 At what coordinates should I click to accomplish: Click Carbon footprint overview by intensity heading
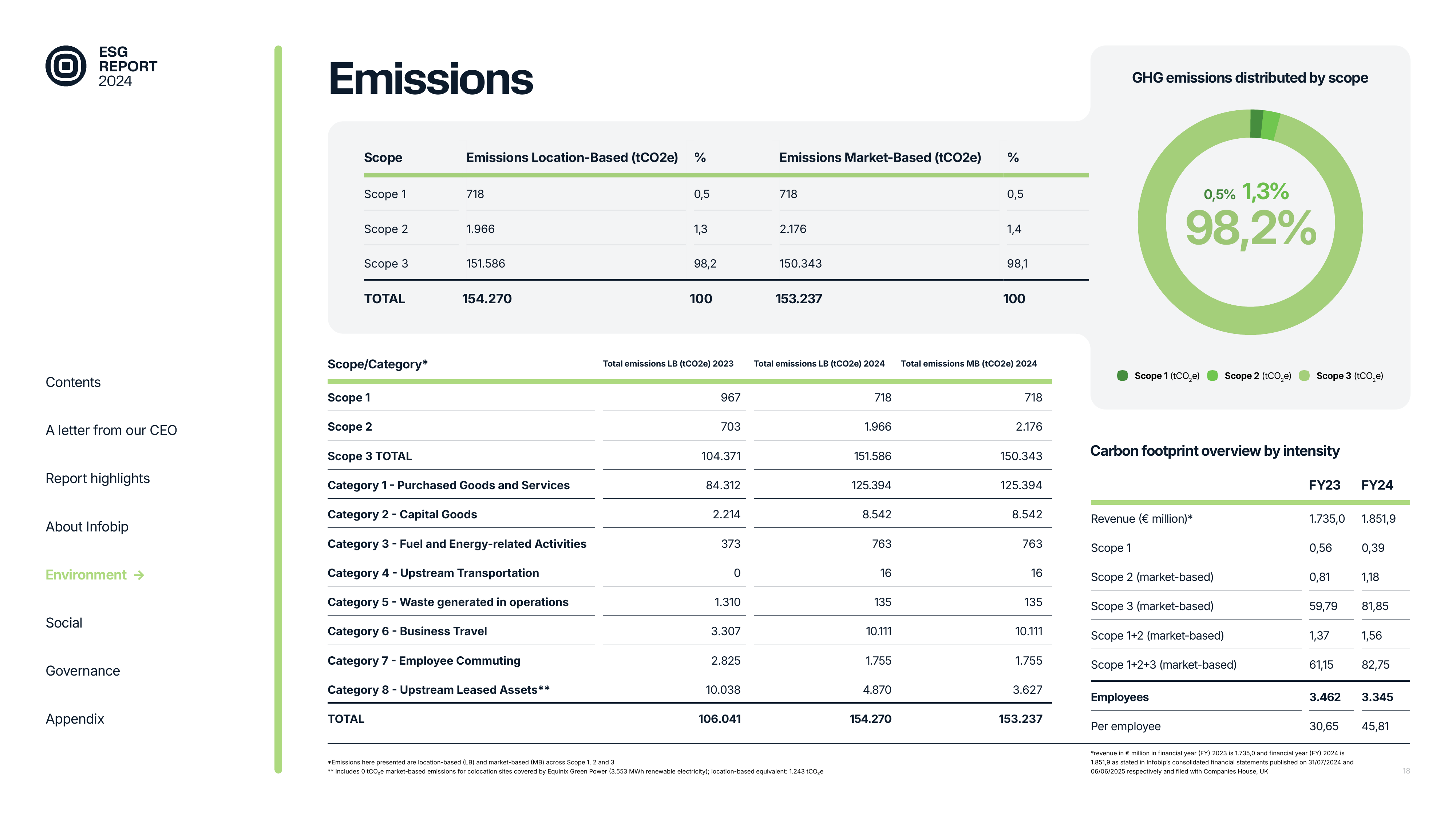coord(1215,451)
